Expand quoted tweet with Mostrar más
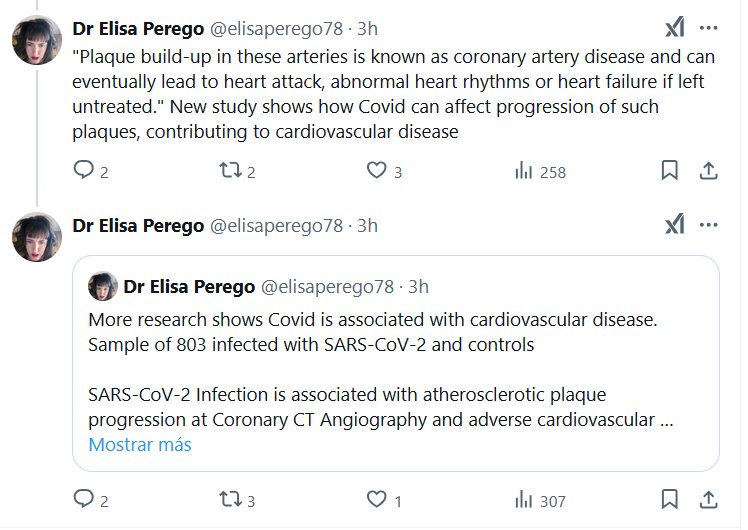 (x=140, y=445)
